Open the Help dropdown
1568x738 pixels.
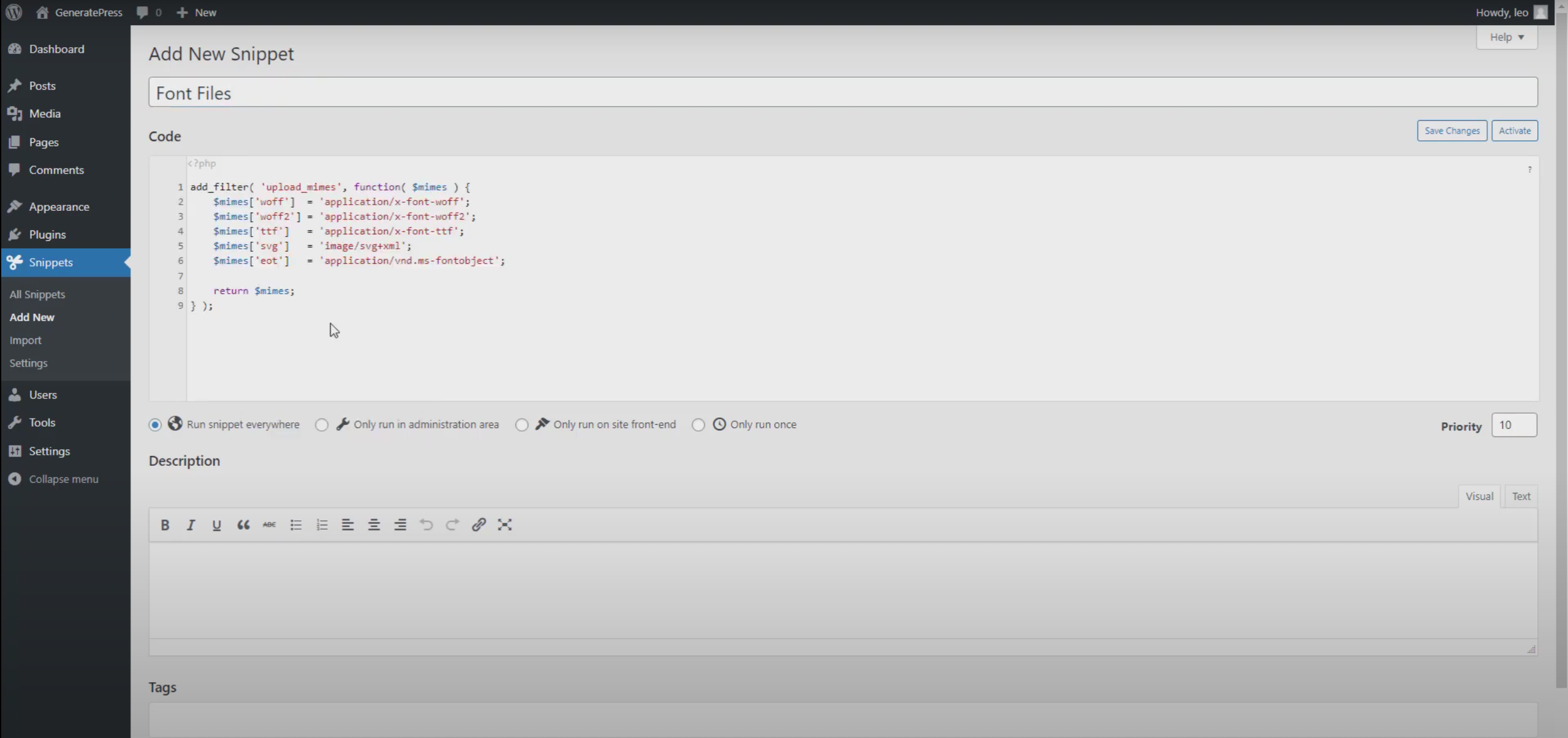click(x=1507, y=37)
